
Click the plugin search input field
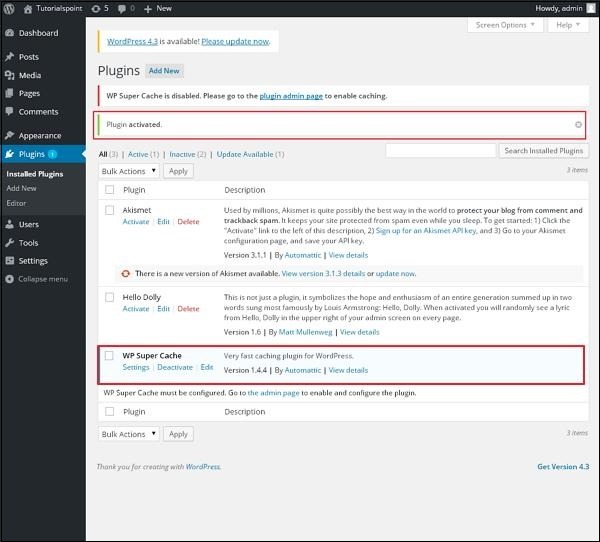click(x=440, y=151)
